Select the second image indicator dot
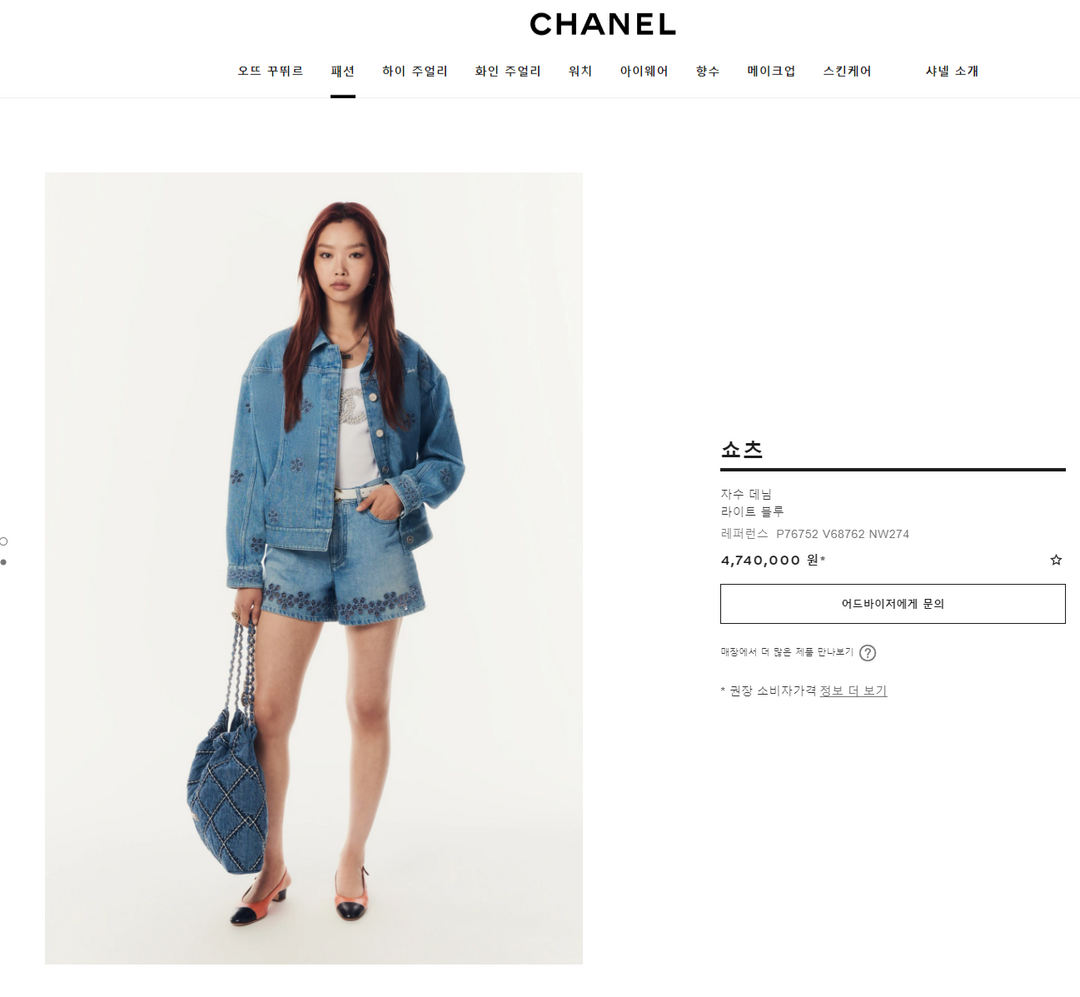The width and height of the screenshot is (1080, 997). pos(3,562)
